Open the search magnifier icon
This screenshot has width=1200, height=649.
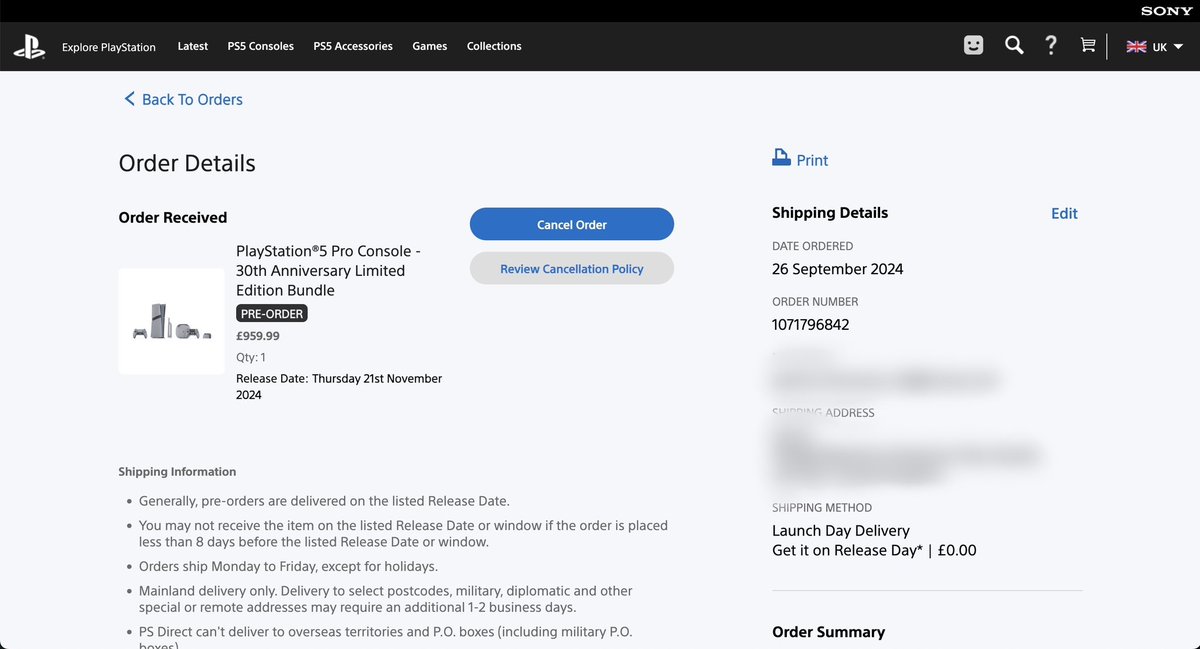1014,46
